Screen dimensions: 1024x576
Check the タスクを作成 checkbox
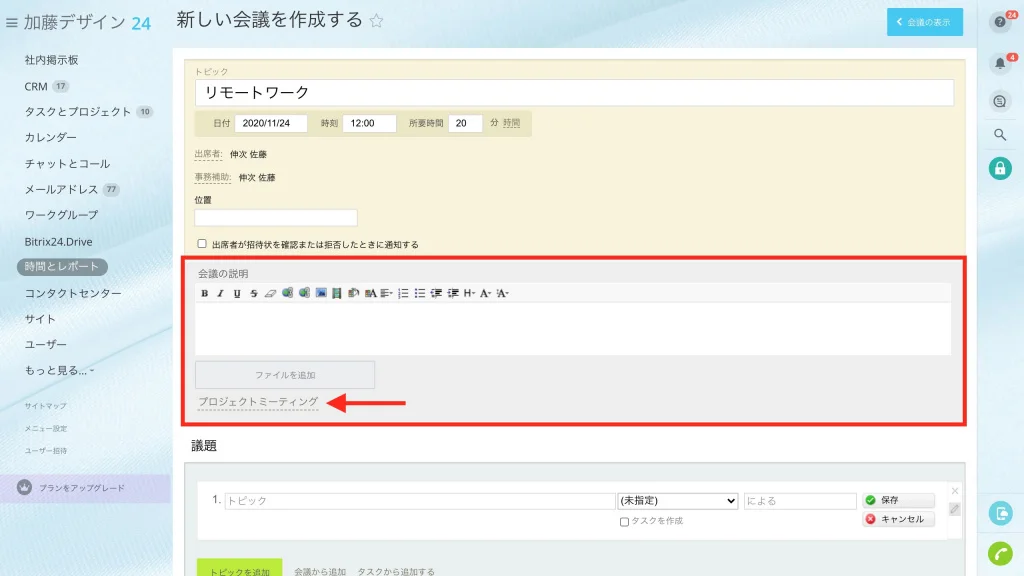coord(624,521)
